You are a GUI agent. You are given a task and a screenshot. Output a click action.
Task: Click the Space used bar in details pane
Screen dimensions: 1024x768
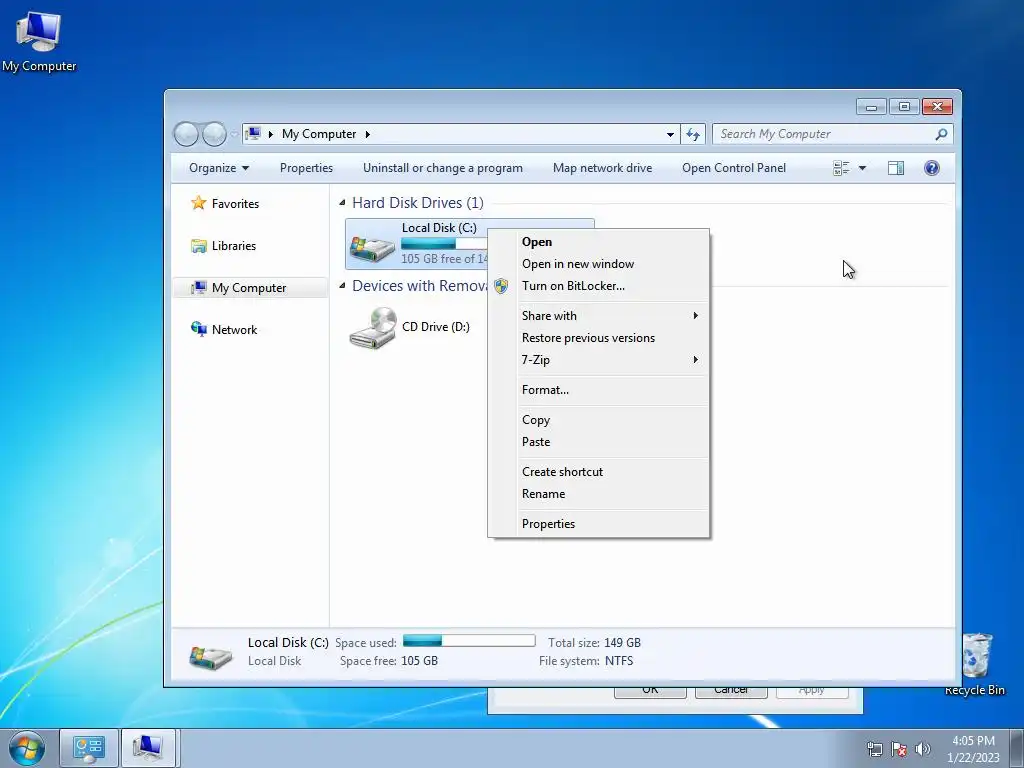coord(469,641)
